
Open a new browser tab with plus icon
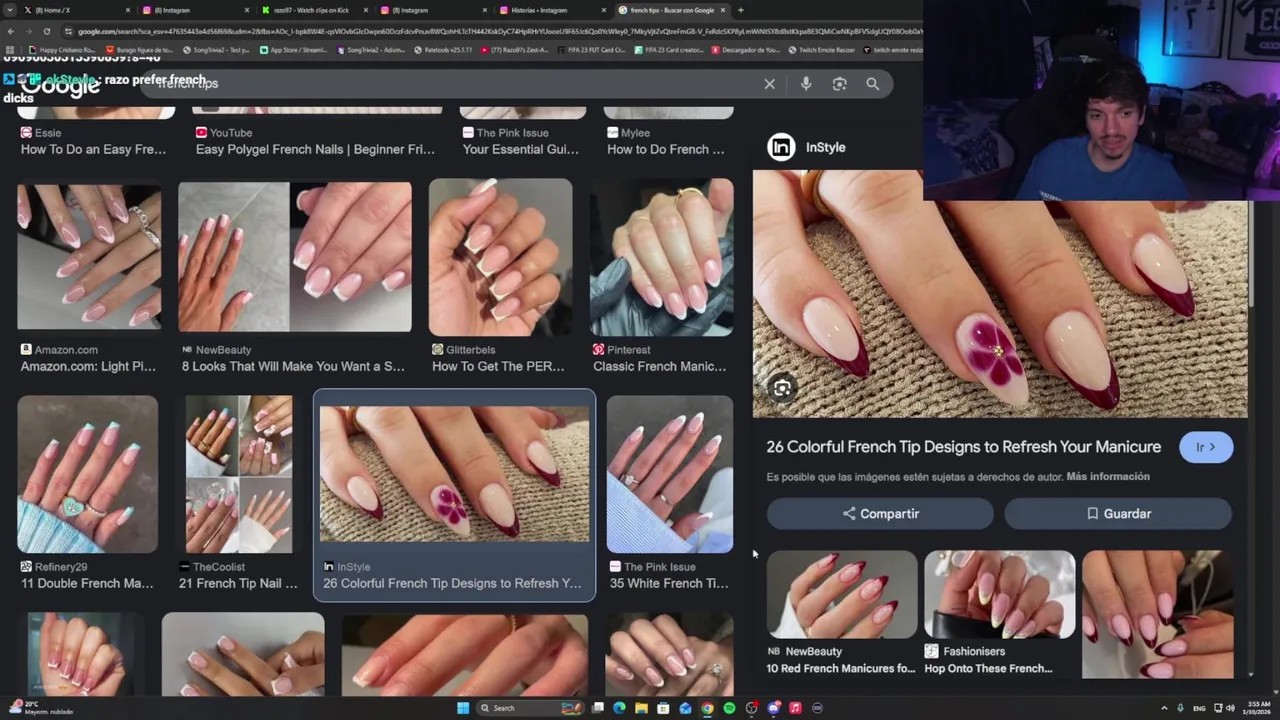(x=740, y=10)
